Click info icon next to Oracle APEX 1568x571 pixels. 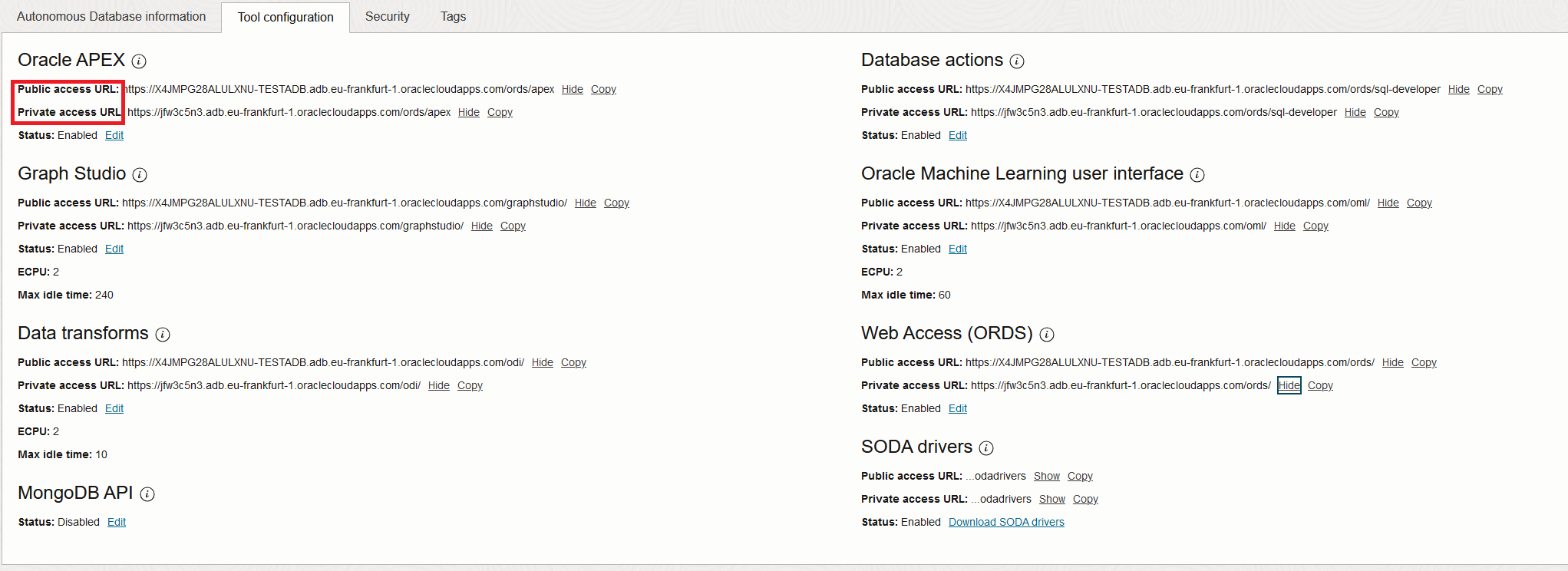pos(139,61)
